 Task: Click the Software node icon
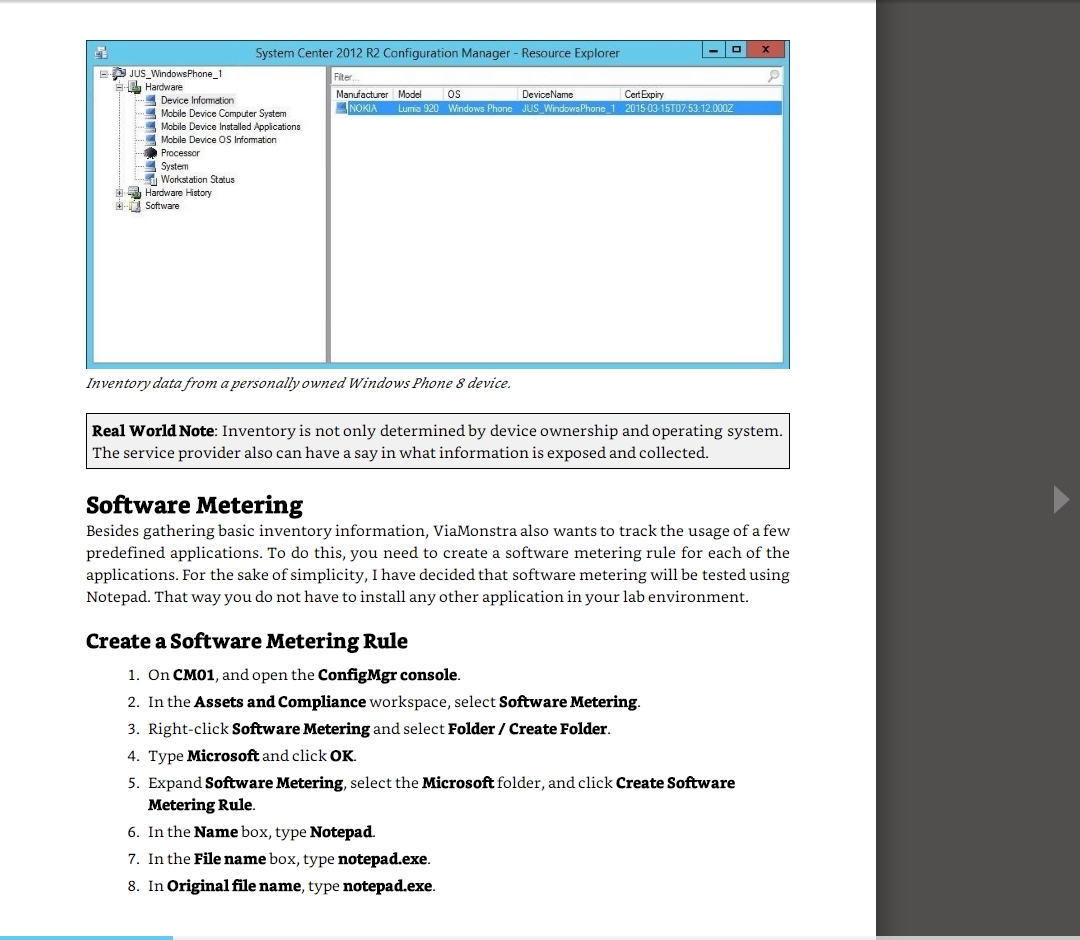(x=134, y=206)
